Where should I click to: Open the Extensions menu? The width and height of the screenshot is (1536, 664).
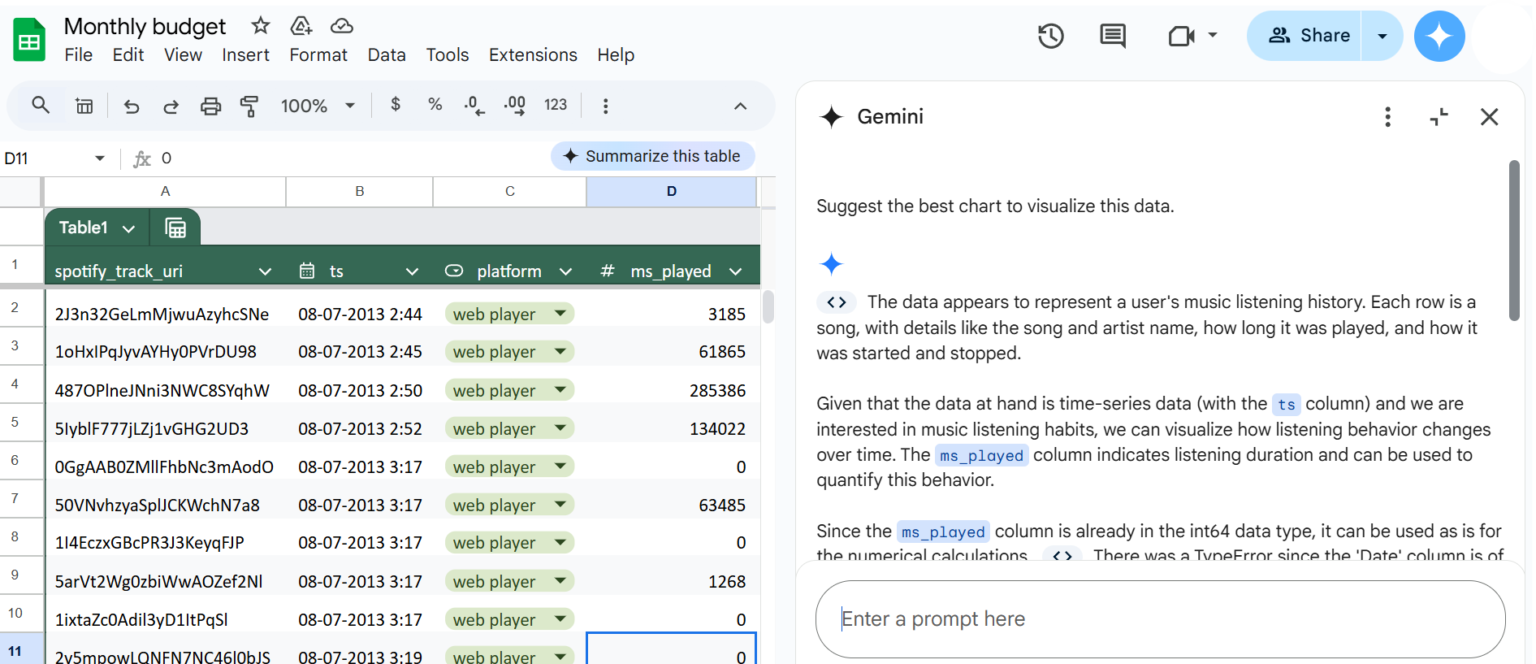tap(533, 55)
